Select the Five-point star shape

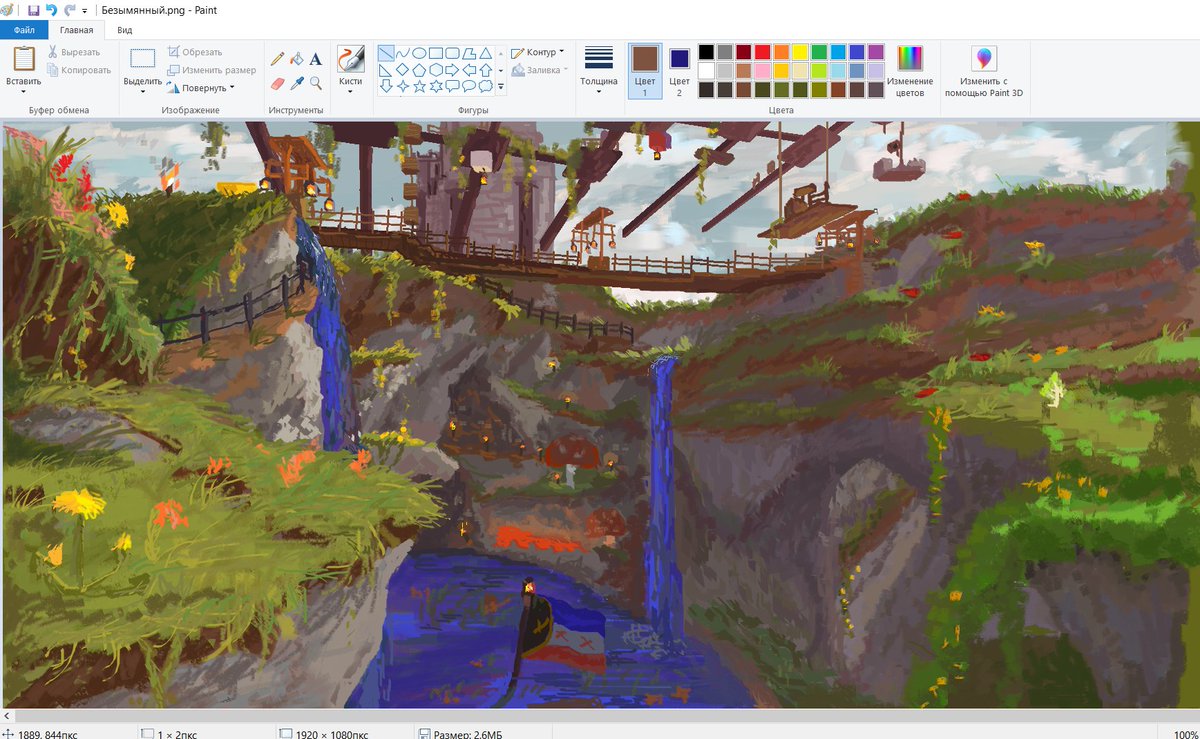point(420,87)
